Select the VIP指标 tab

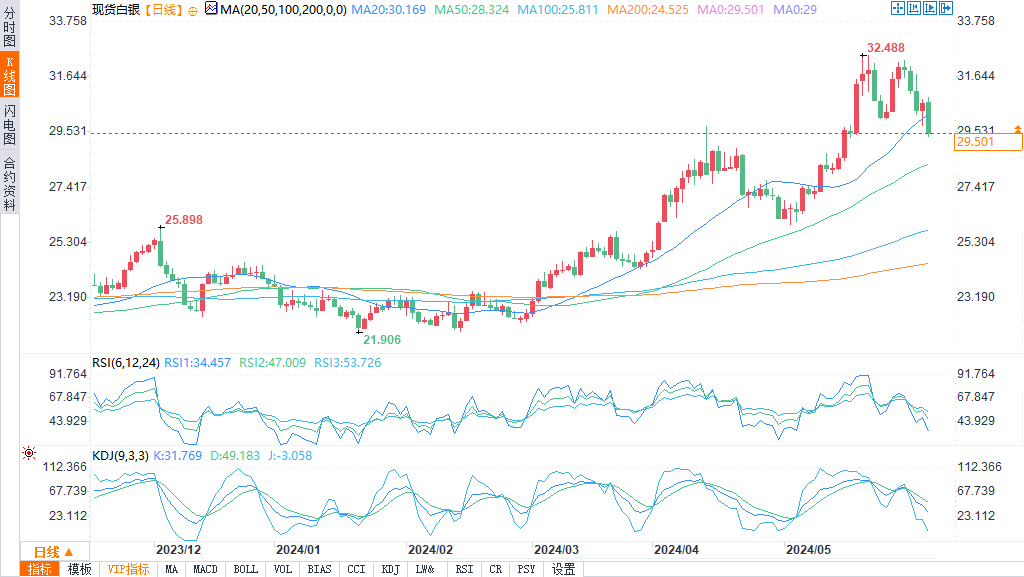coord(128,569)
